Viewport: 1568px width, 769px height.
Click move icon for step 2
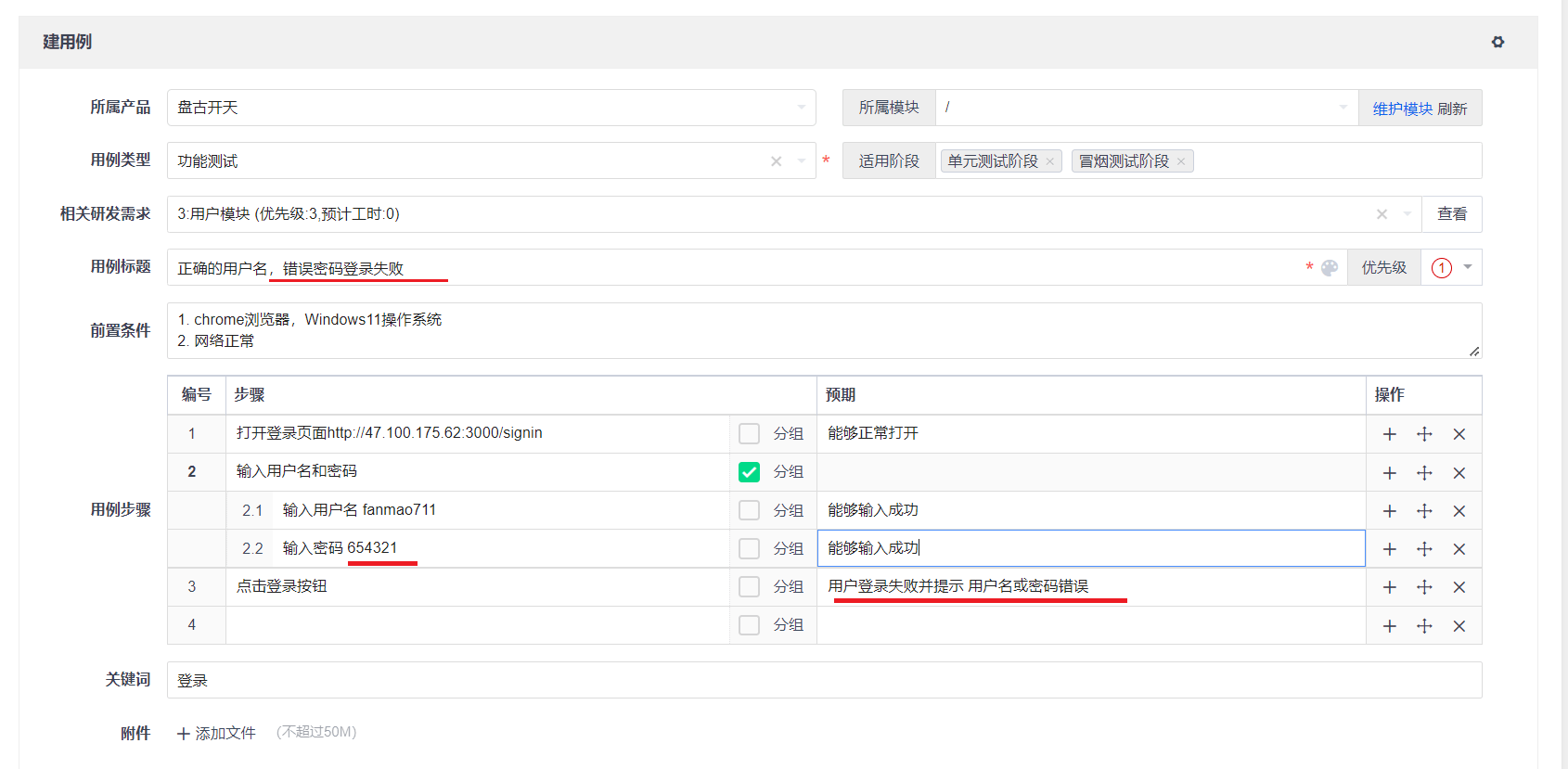point(1424,473)
